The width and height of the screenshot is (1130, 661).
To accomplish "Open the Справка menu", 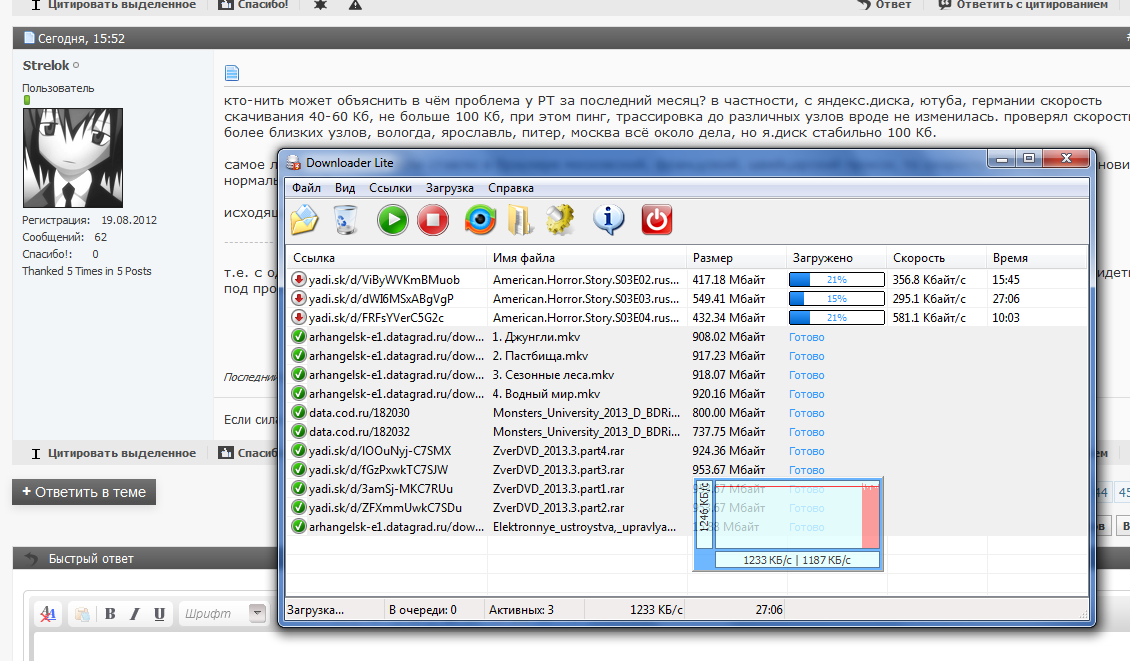I will [511, 187].
